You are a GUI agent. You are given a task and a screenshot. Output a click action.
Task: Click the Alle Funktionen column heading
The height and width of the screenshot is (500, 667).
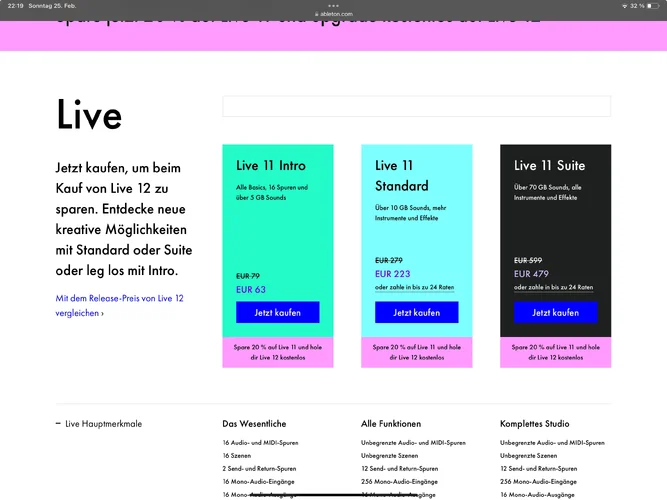point(391,424)
